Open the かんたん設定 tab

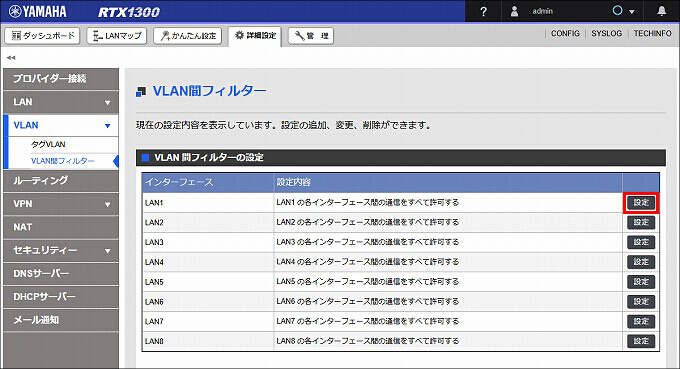pos(187,36)
